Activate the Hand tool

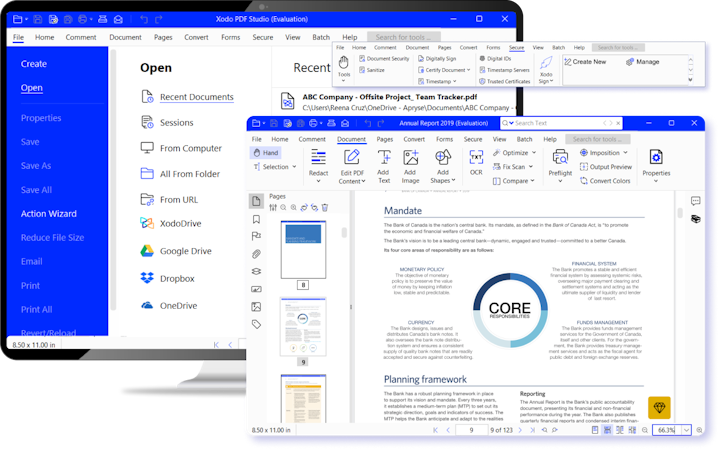tap(266, 153)
